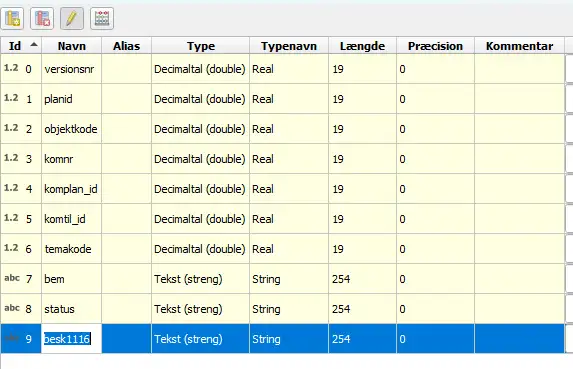The width and height of the screenshot is (573, 369).
Task: Click the abc icon for status row
Action: tap(12, 308)
